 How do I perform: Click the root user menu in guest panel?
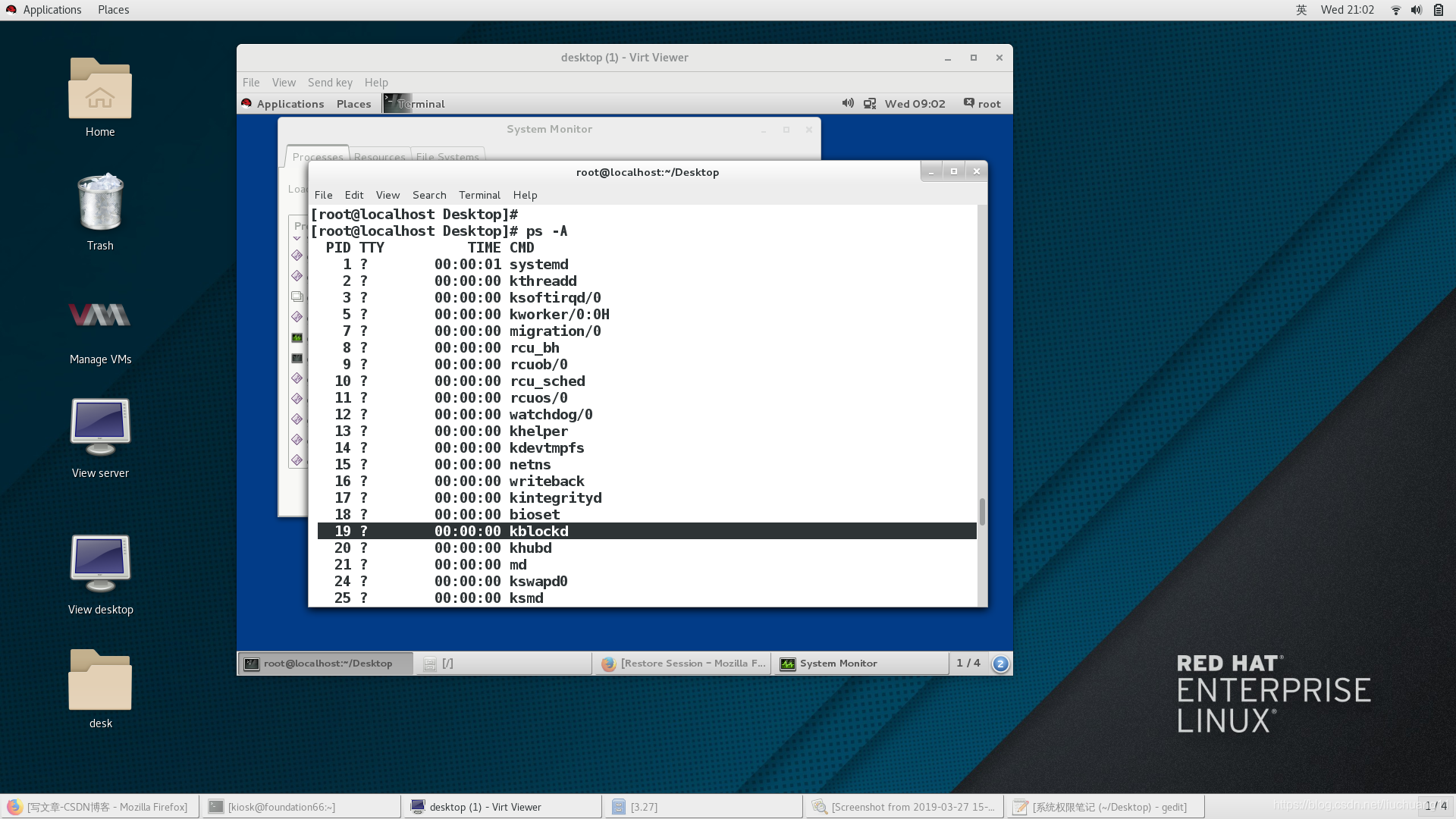[x=983, y=103]
